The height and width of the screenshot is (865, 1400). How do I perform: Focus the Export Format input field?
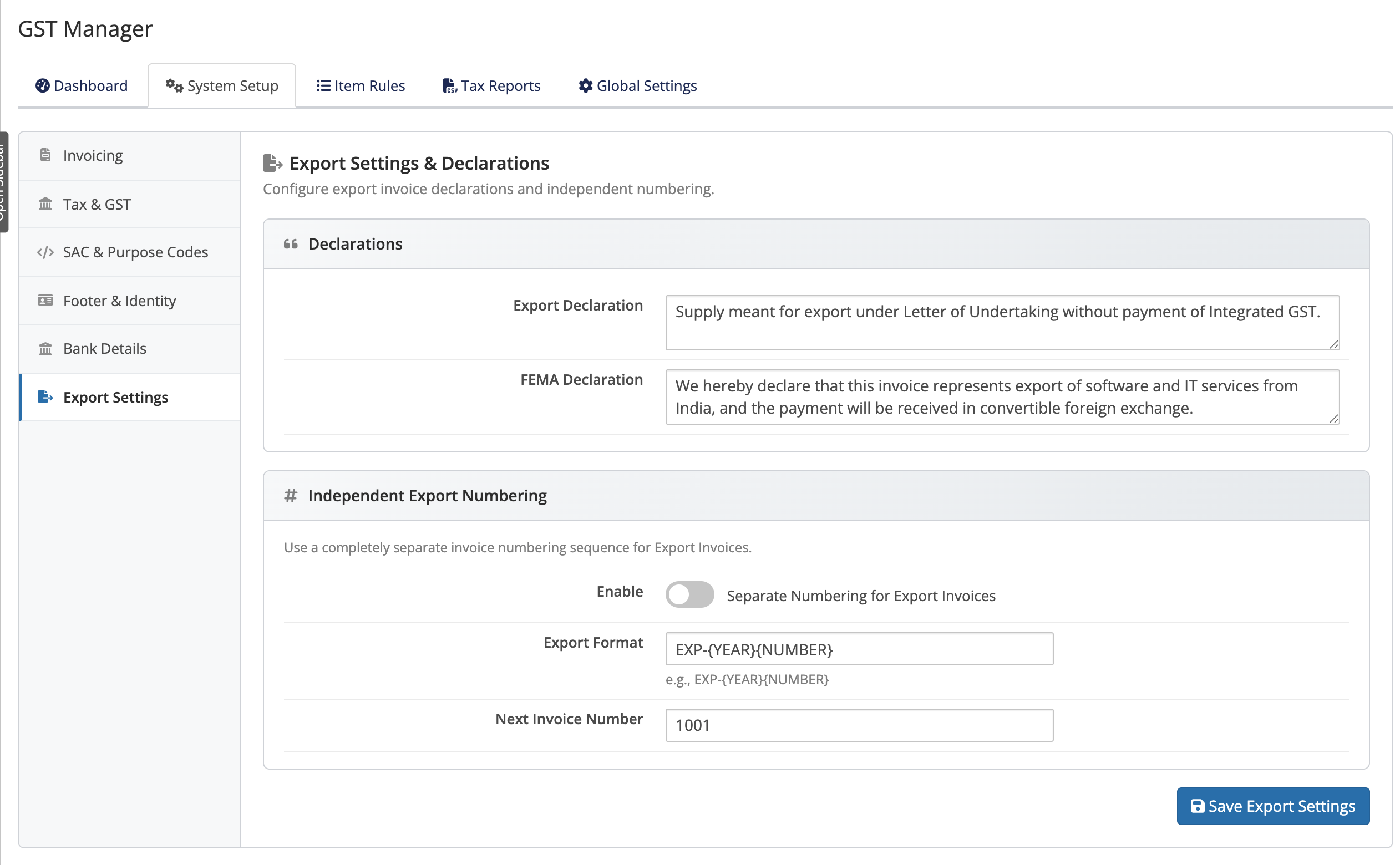point(859,649)
